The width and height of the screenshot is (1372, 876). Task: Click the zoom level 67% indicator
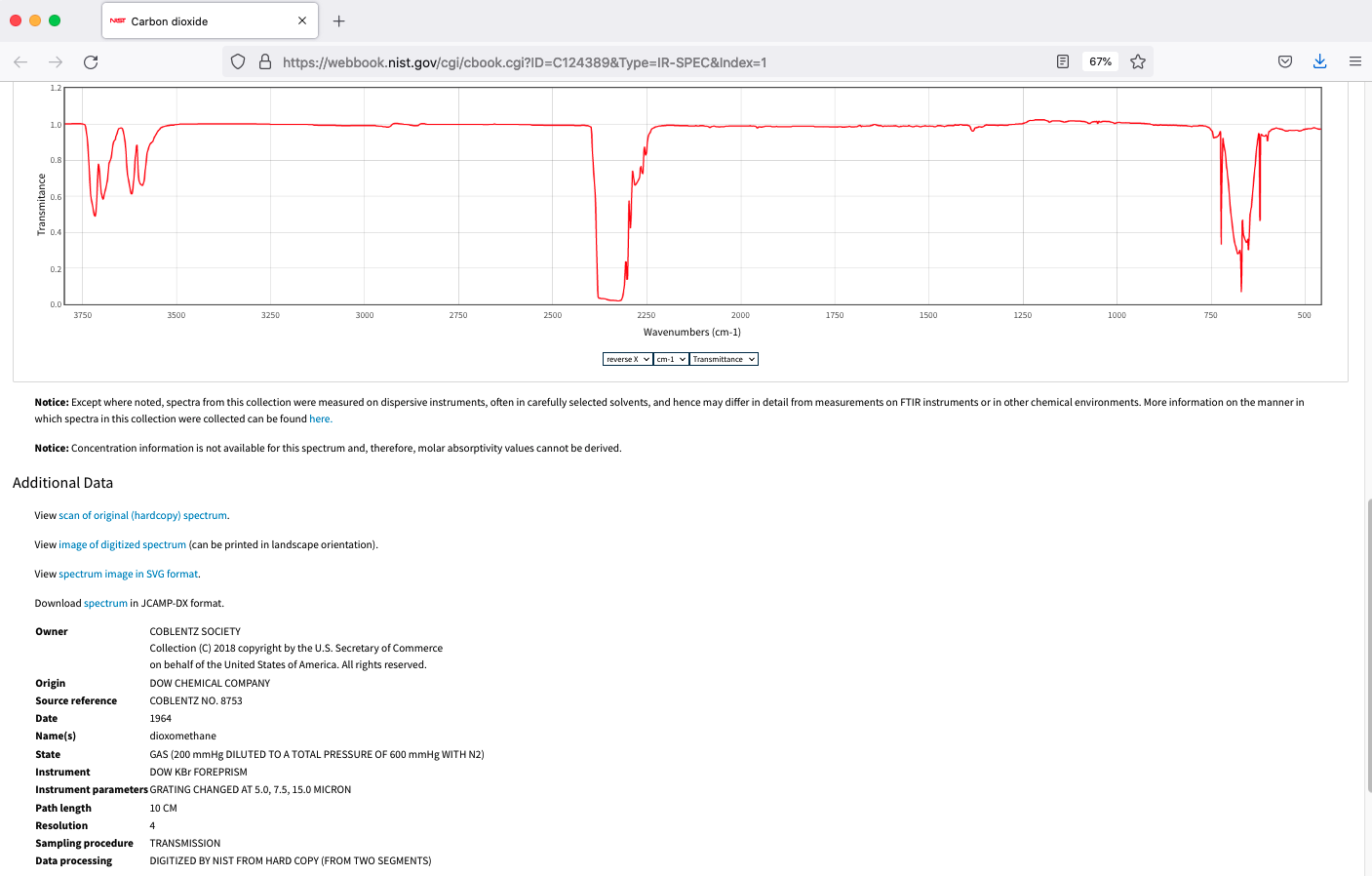coord(1100,61)
